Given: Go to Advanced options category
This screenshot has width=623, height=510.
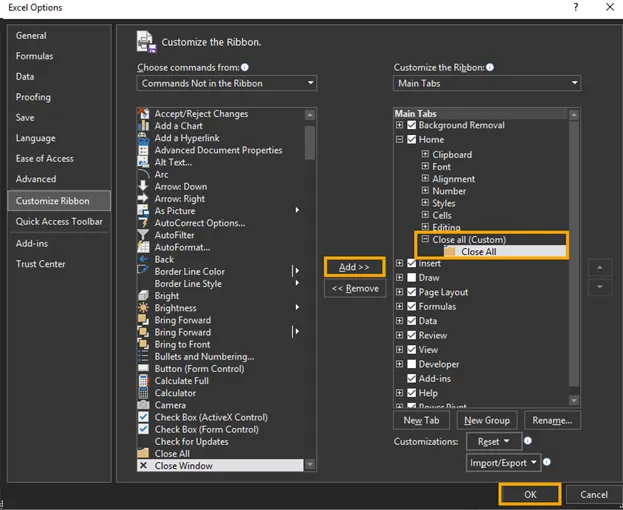Looking at the screenshot, I should 36,179.
